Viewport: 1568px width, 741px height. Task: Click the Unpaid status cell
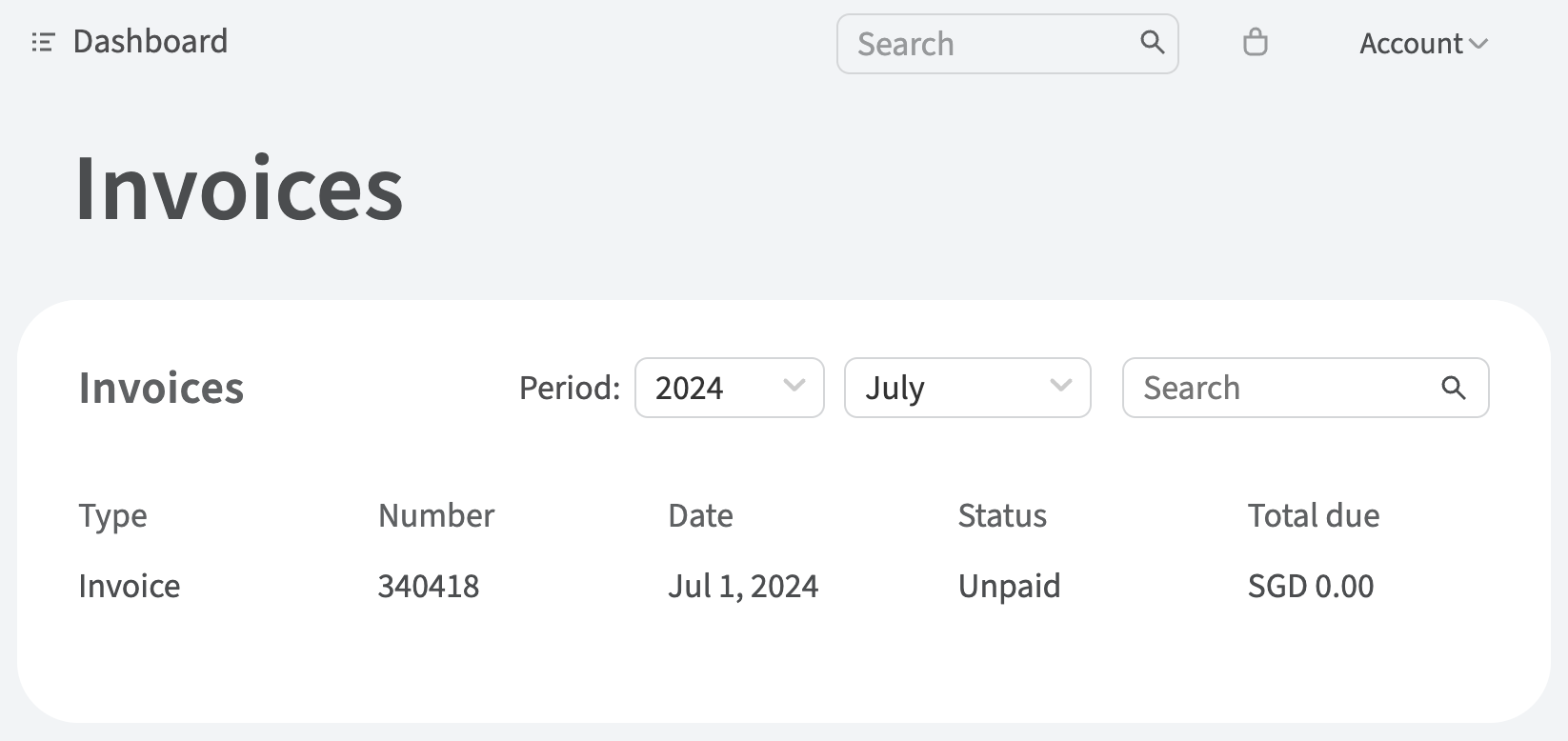pyautogui.click(x=1009, y=586)
